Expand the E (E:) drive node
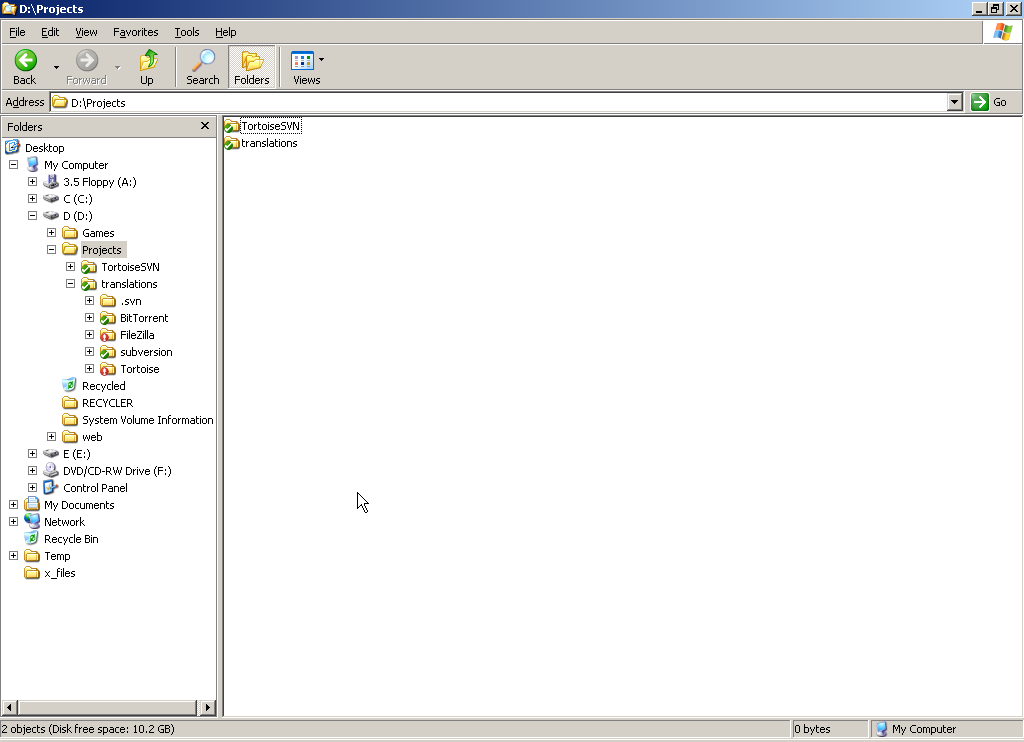1024x742 pixels. point(32,453)
